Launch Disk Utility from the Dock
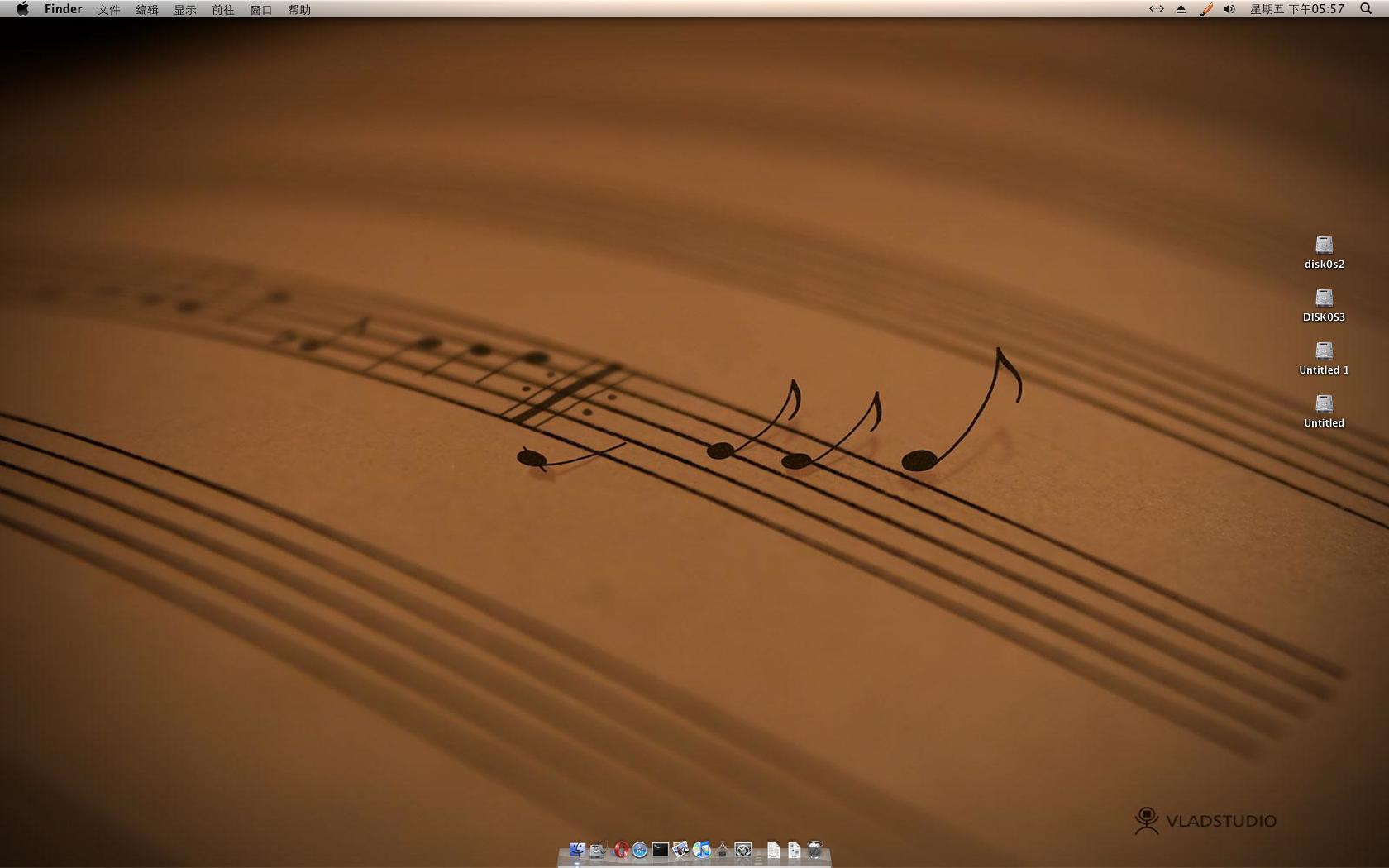The image size is (1389, 868). coord(598,850)
